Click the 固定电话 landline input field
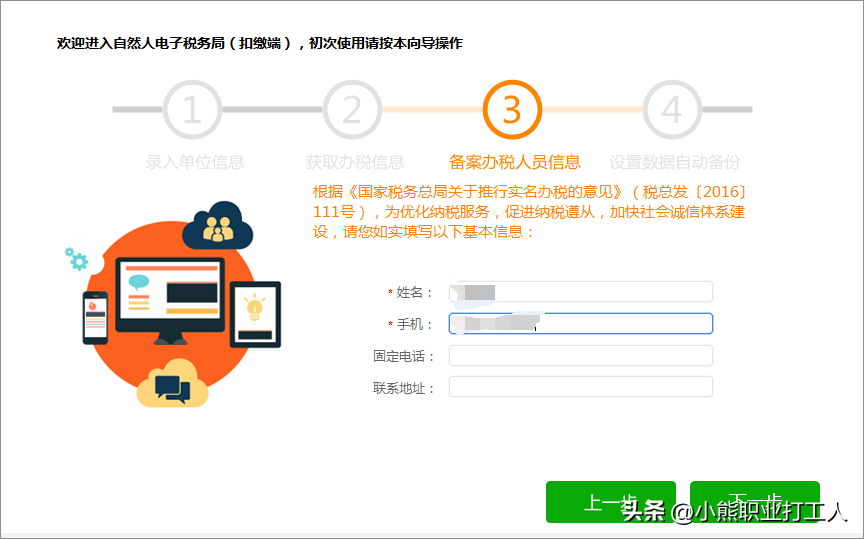Image resolution: width=864 pixels, height=539 pixels. pos(581,355)
